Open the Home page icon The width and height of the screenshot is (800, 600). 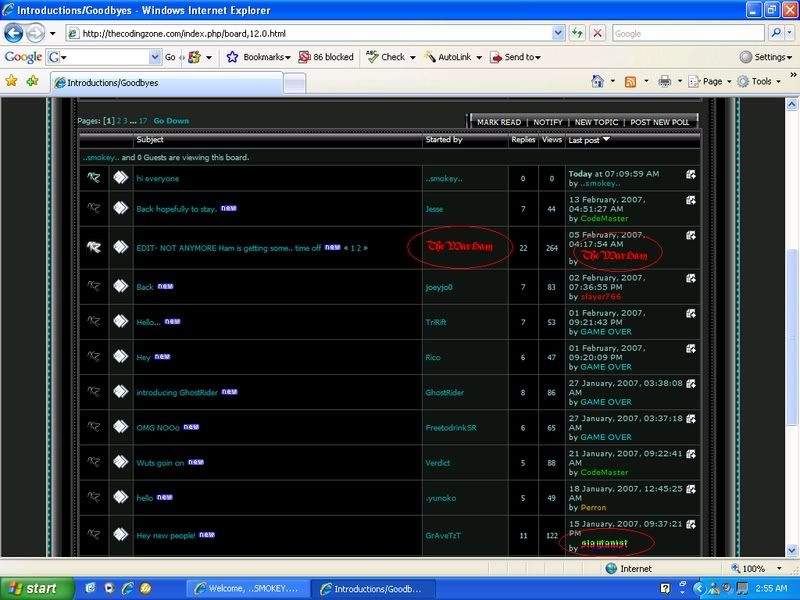598,81
